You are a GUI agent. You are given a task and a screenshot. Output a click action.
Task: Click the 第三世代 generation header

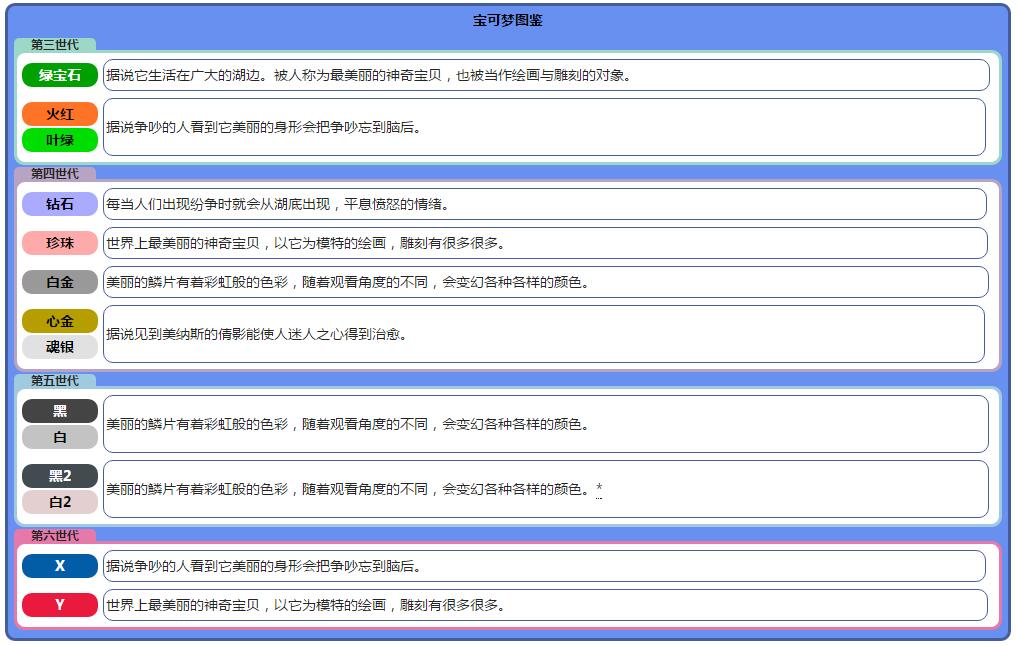click(x=55, y=45)
